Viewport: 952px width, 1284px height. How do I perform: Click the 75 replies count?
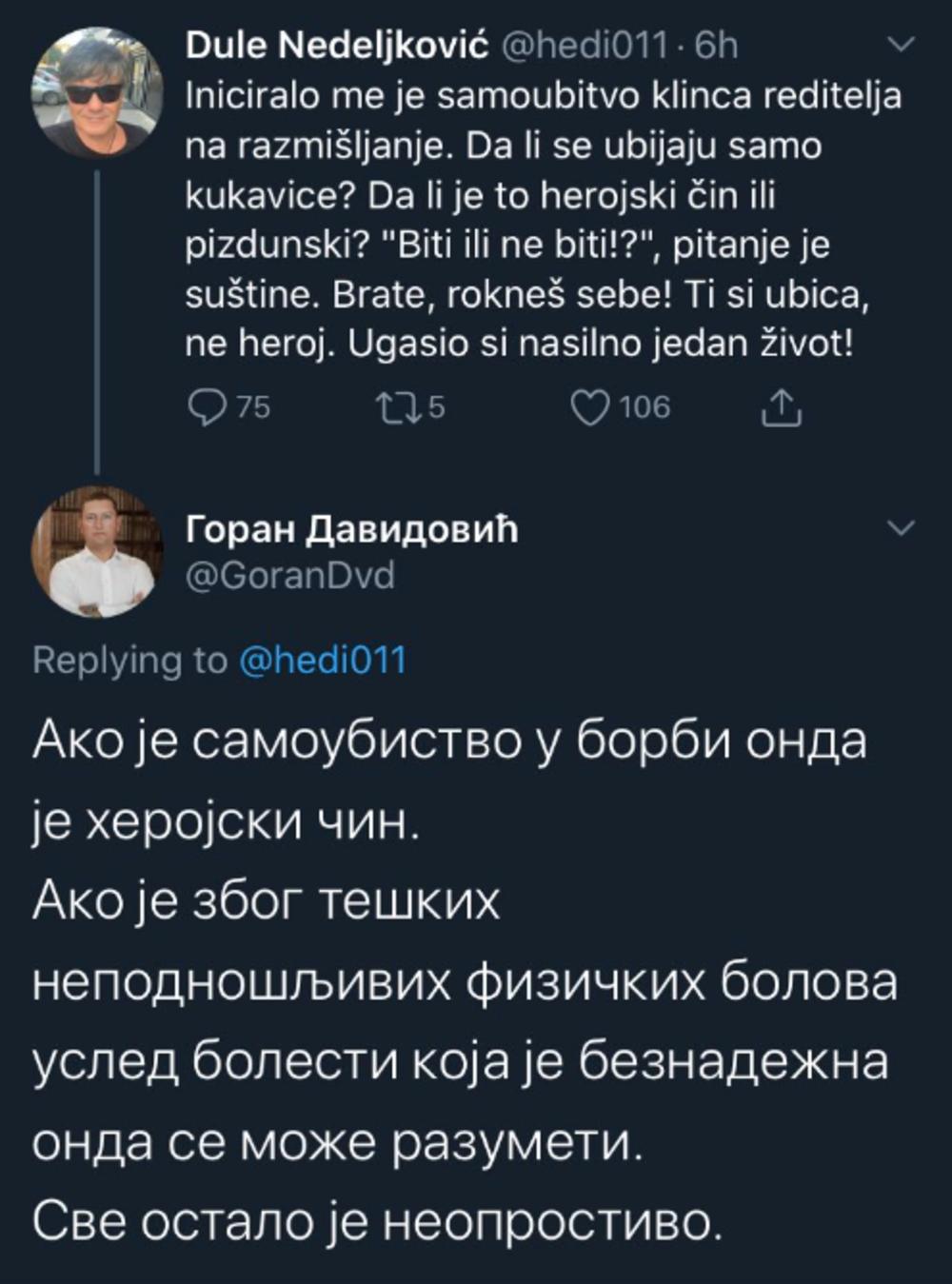pyautogui.click(x=253, y=408)
